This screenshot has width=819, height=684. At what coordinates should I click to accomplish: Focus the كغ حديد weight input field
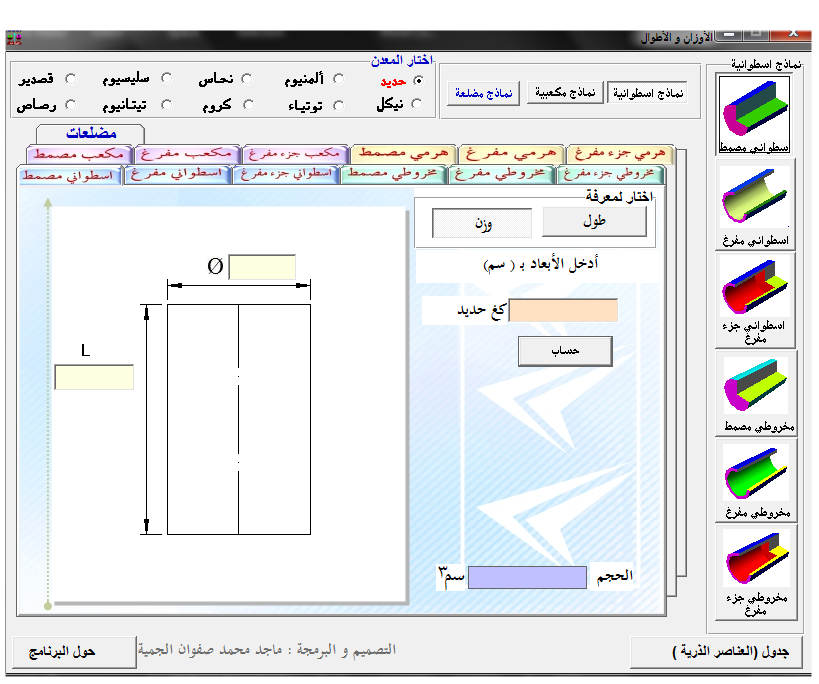click(563, 311)
